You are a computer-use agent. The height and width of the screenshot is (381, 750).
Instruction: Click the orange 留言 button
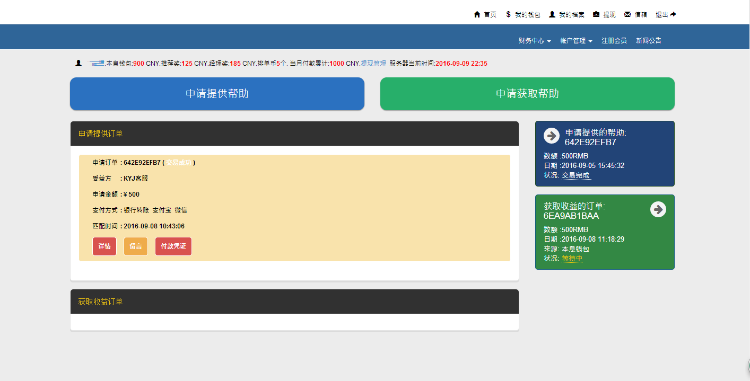(x=135, y=246)
